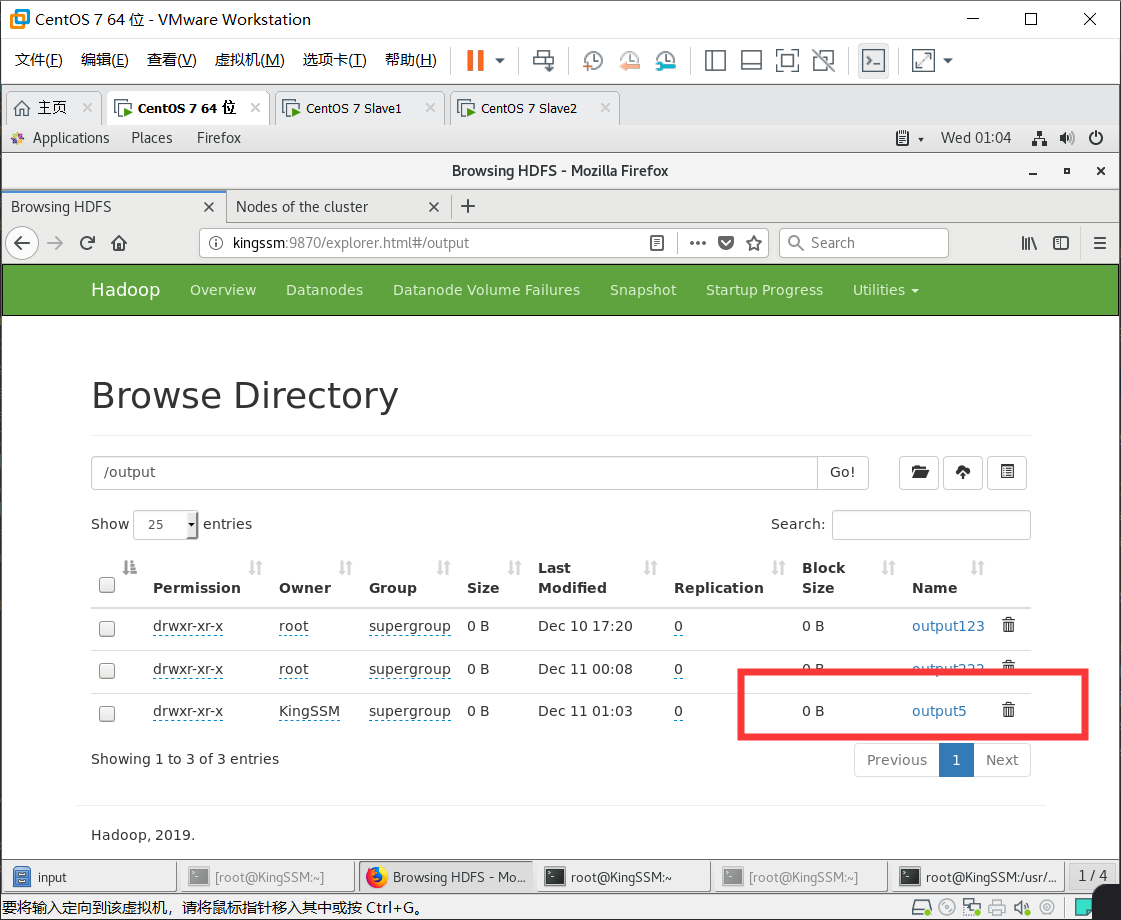Open the Startup Progress page
The width and height of the screenshot is (1121, 920).
[764, 290]
